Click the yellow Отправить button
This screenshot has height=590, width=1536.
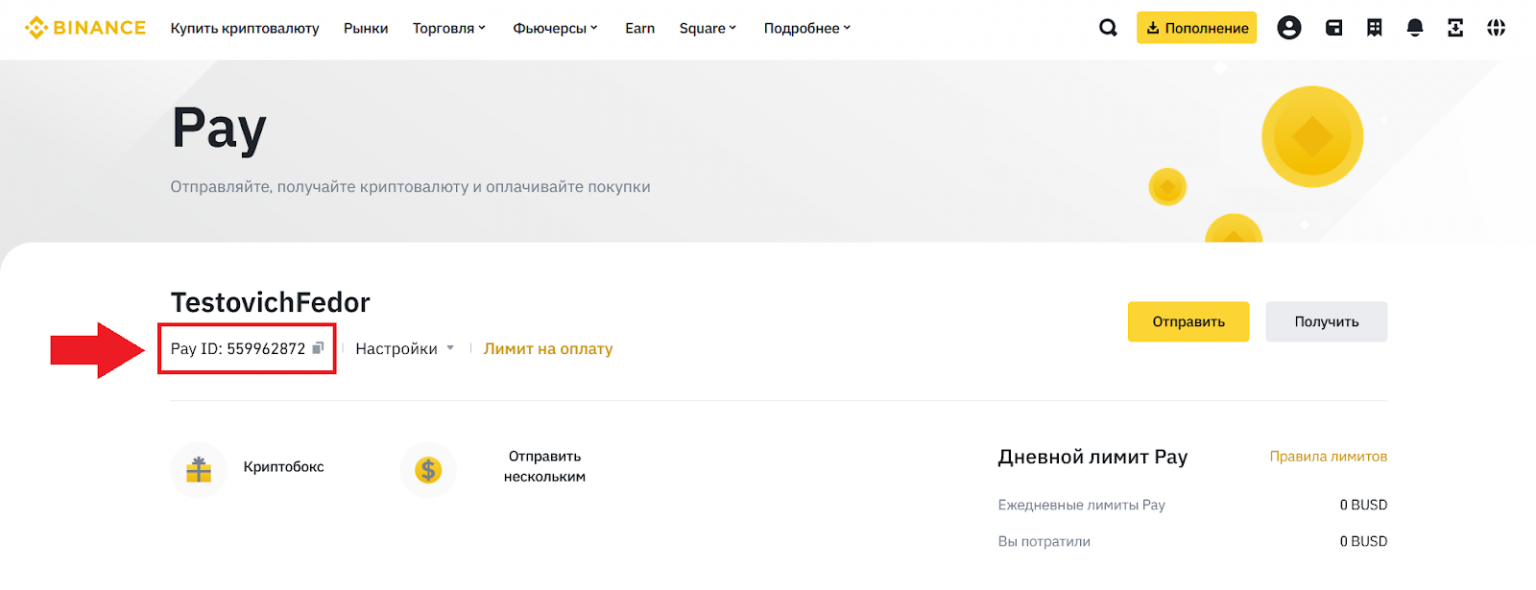coord(1188,322)
